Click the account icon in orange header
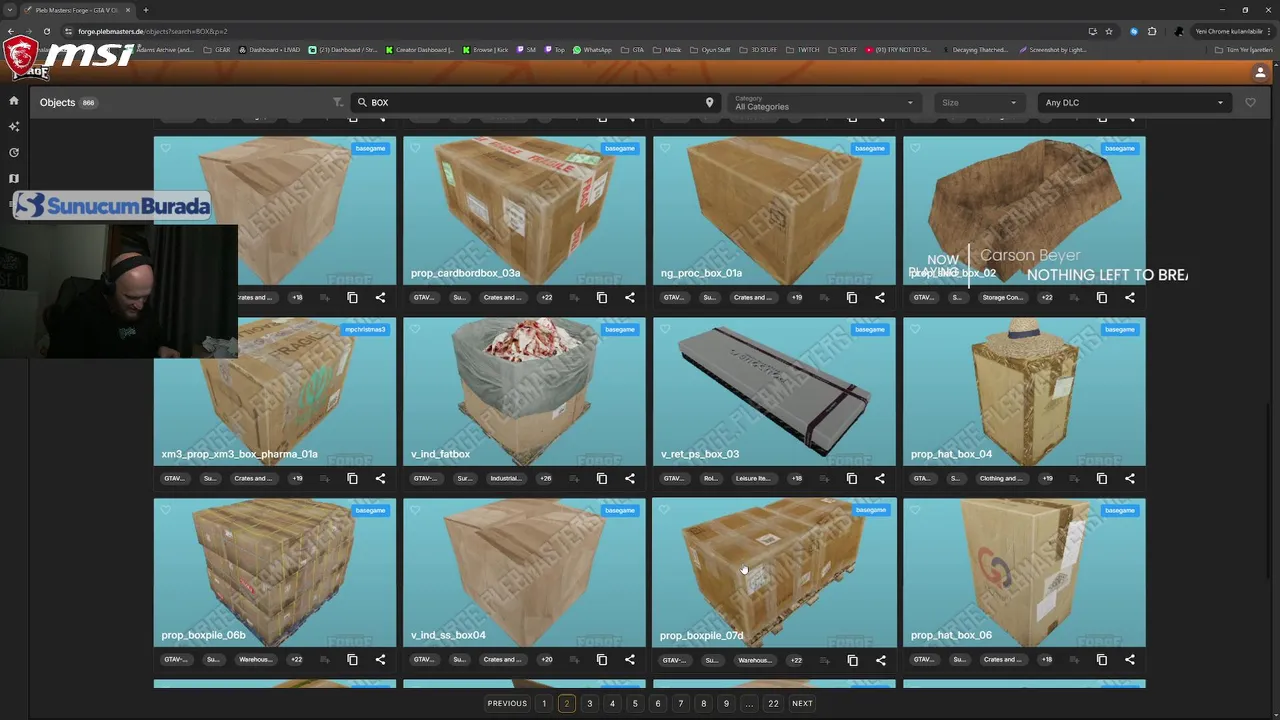The height and width of the screenshot is (720, 1280). [1260, 73]
